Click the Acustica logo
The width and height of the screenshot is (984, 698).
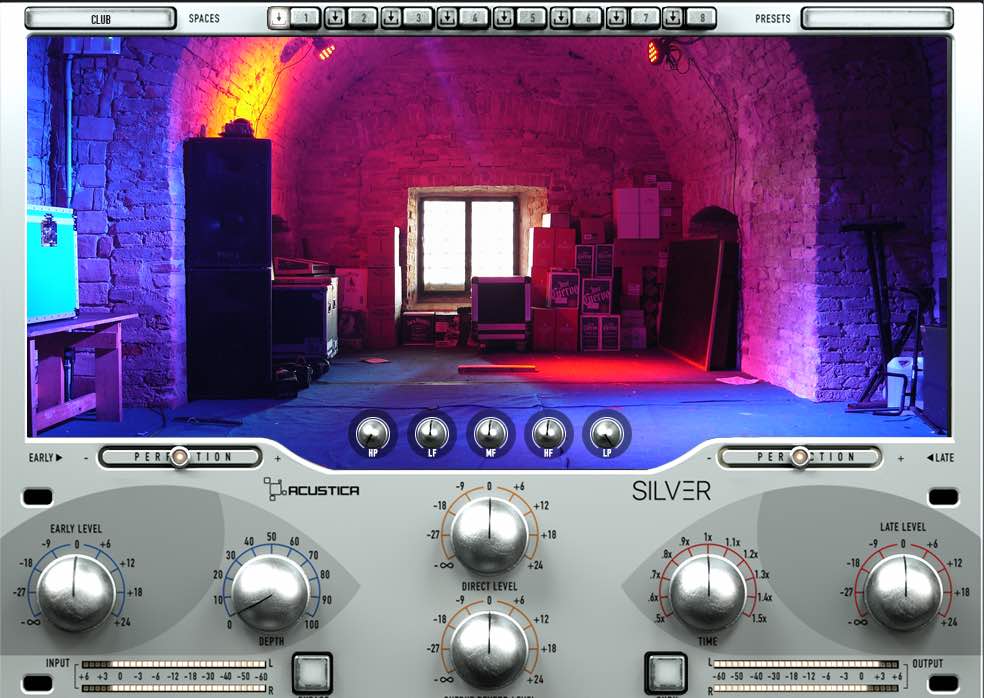tap(311, 490)
